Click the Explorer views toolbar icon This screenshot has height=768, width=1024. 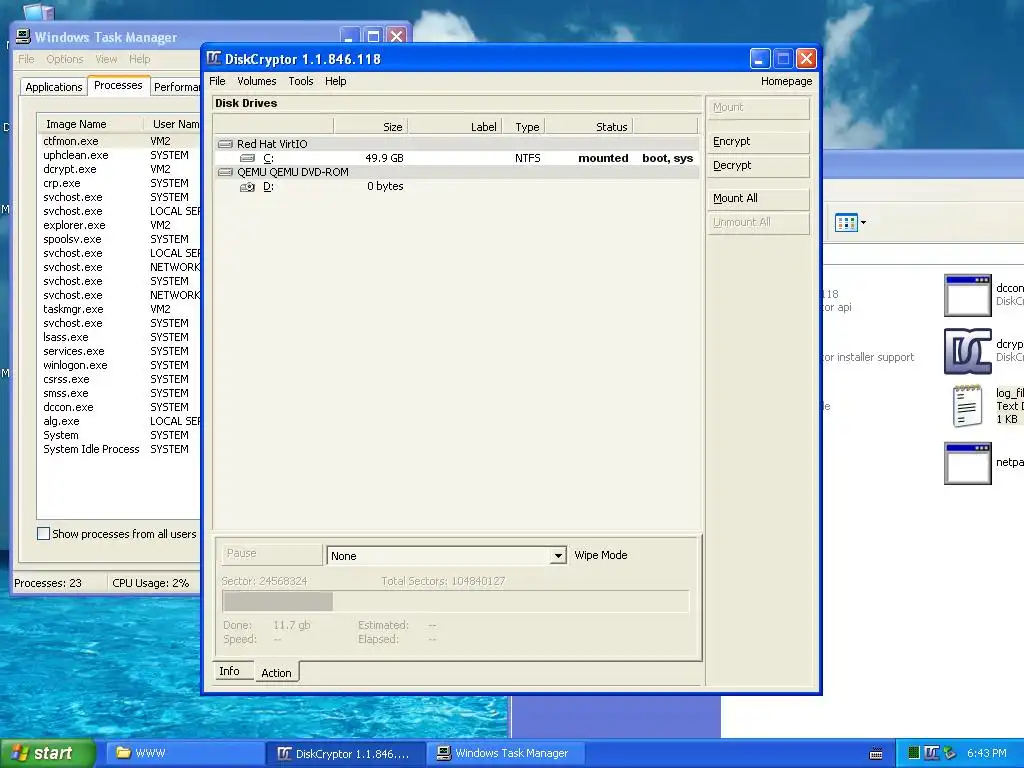(x=846, y=223)
